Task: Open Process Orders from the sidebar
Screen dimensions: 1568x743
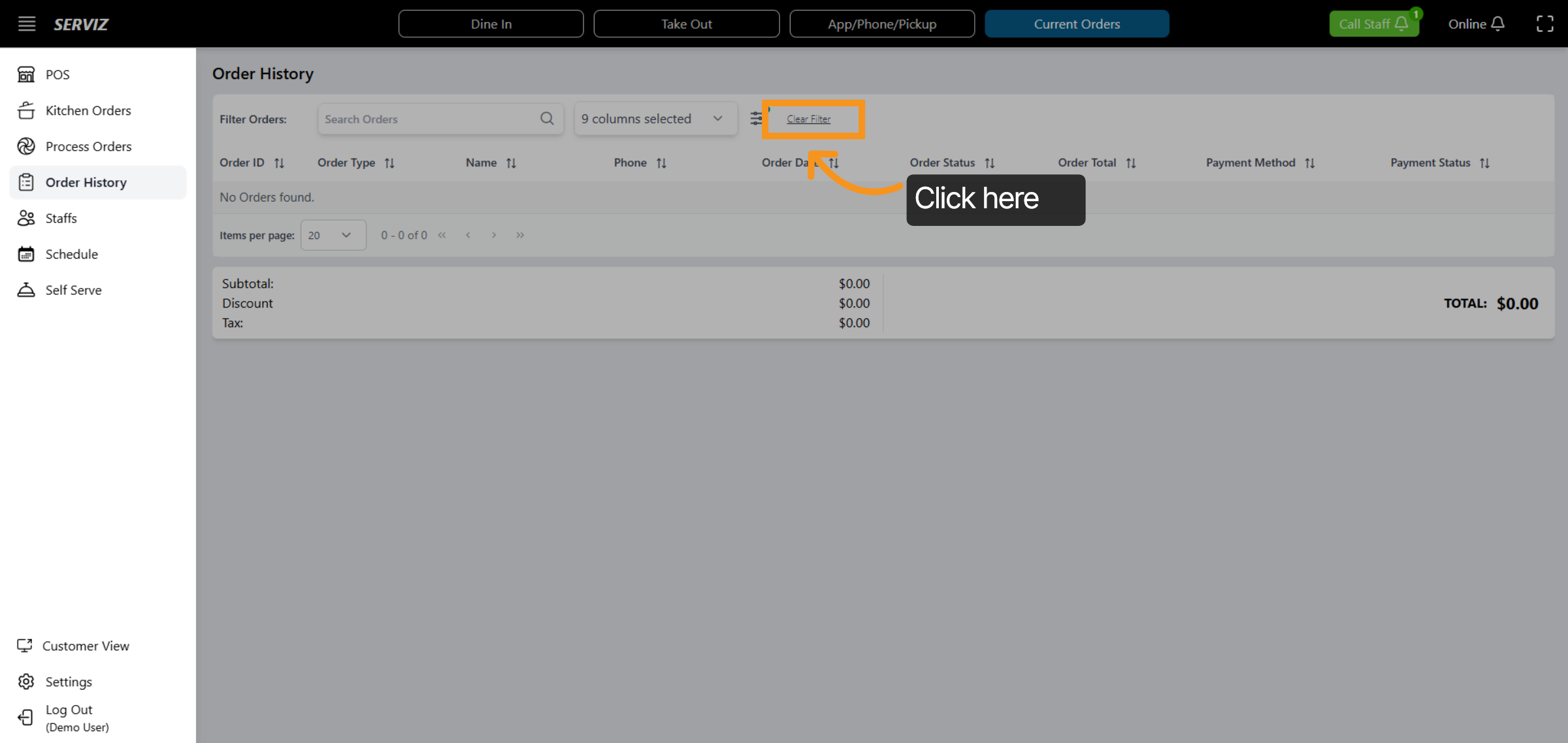Action: (x=88, y=146)
